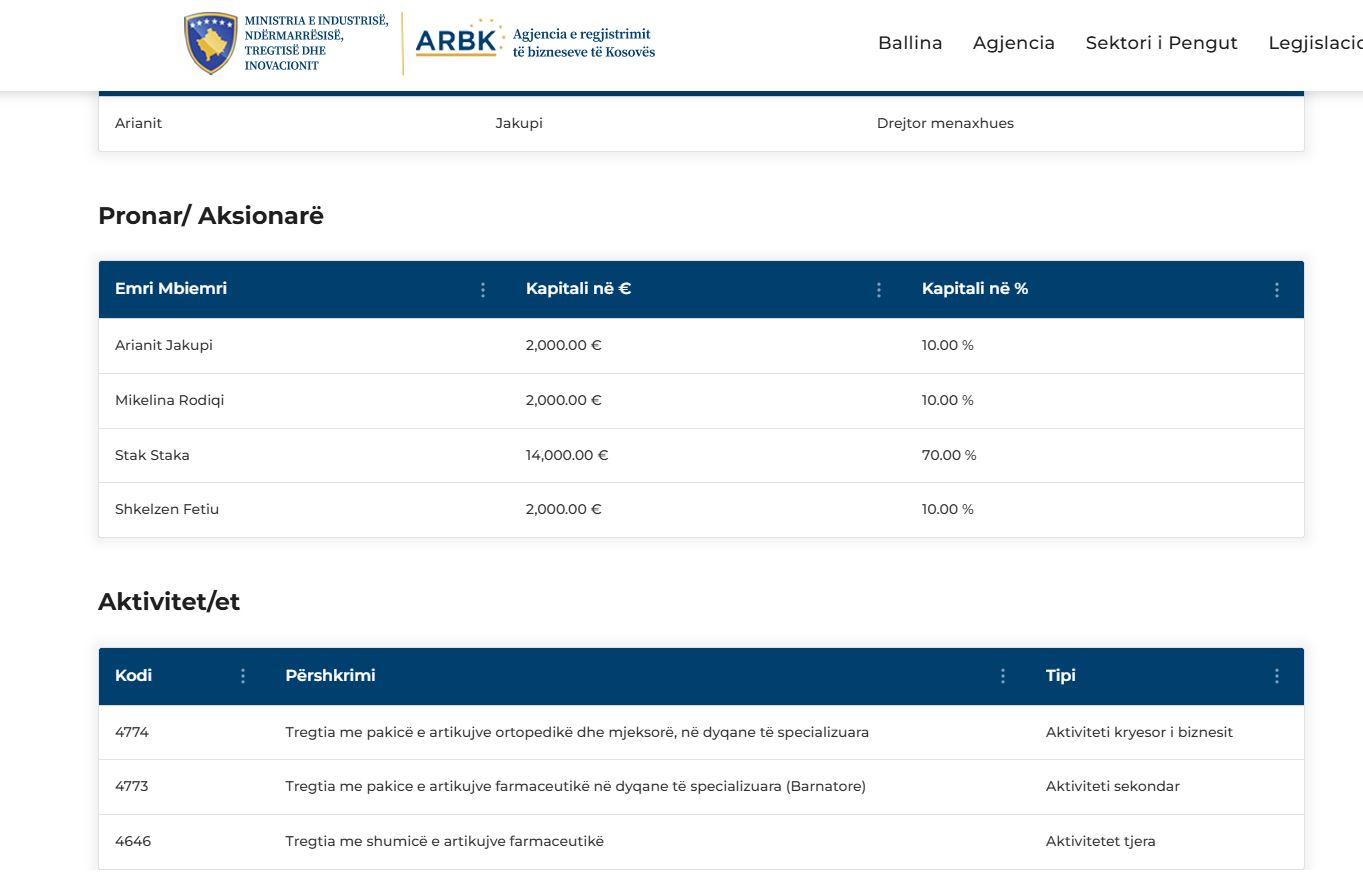
Task: Go to Ballina in navigation
Action: [x=910, y=43]
